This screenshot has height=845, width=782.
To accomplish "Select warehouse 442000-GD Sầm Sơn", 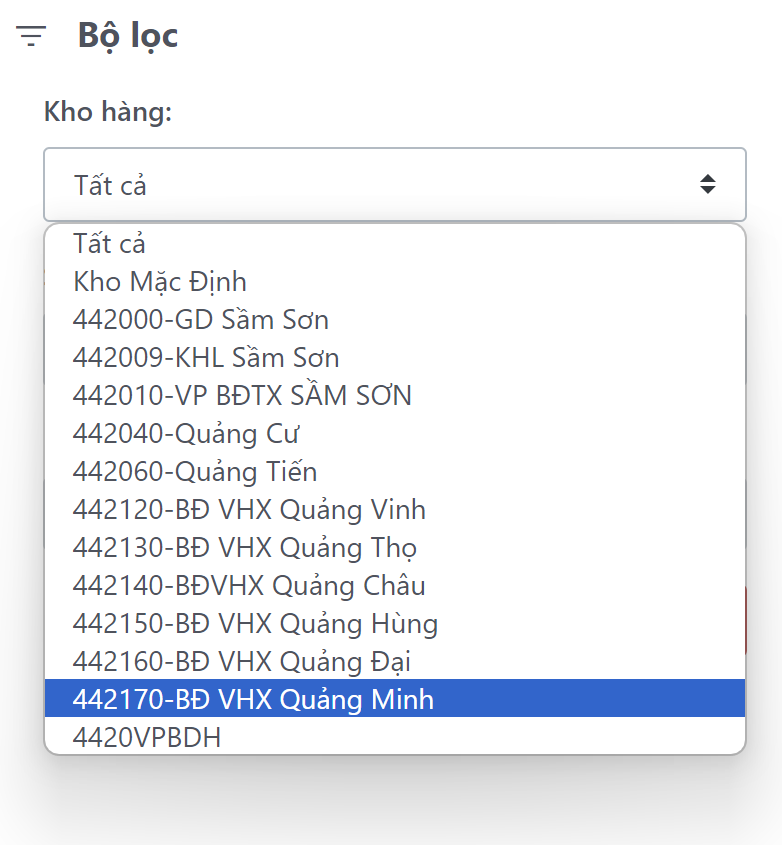I will coord(201,319).
